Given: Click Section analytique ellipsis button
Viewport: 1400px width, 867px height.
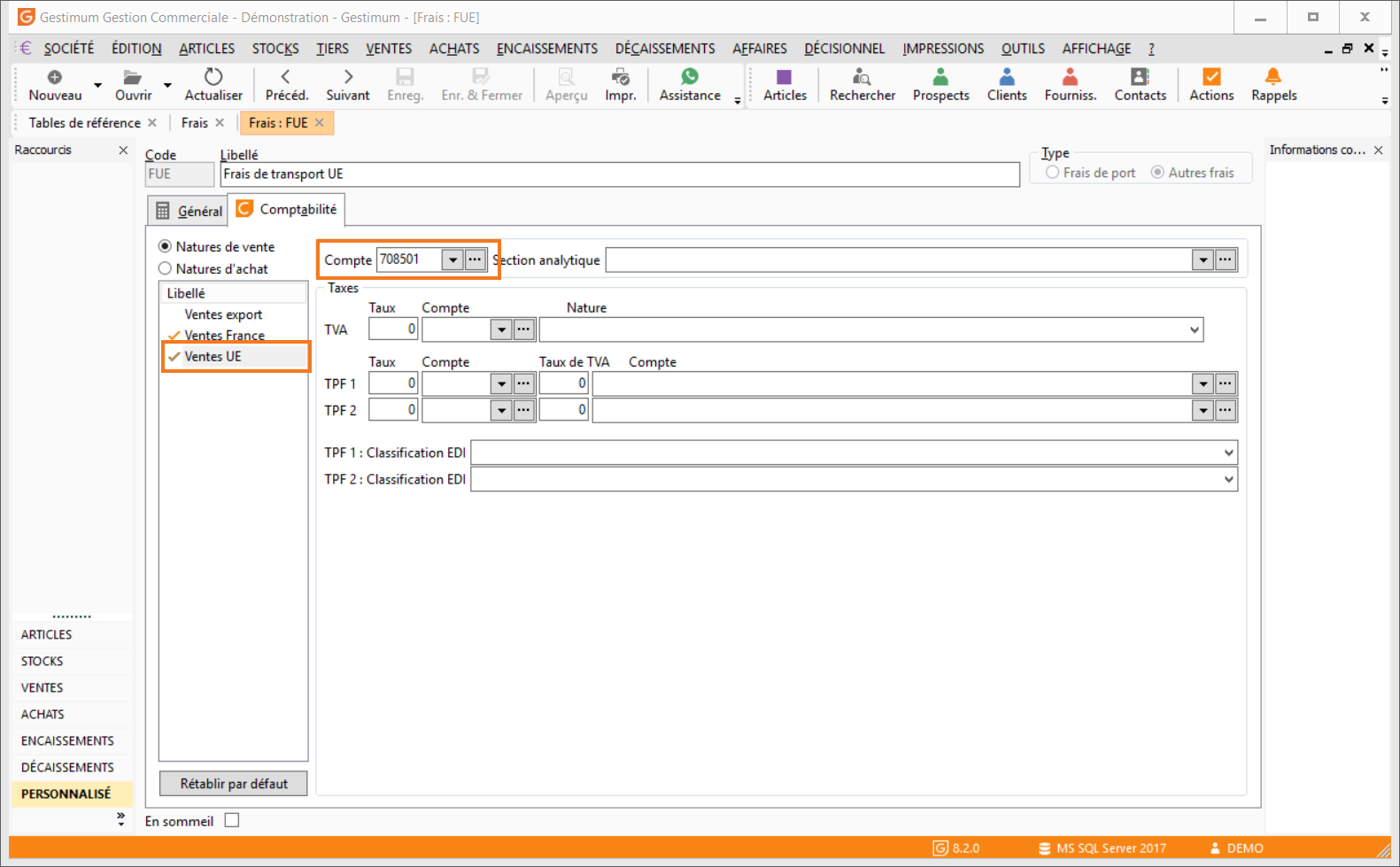Looking at the screenshot, I should coord(1226,260).
